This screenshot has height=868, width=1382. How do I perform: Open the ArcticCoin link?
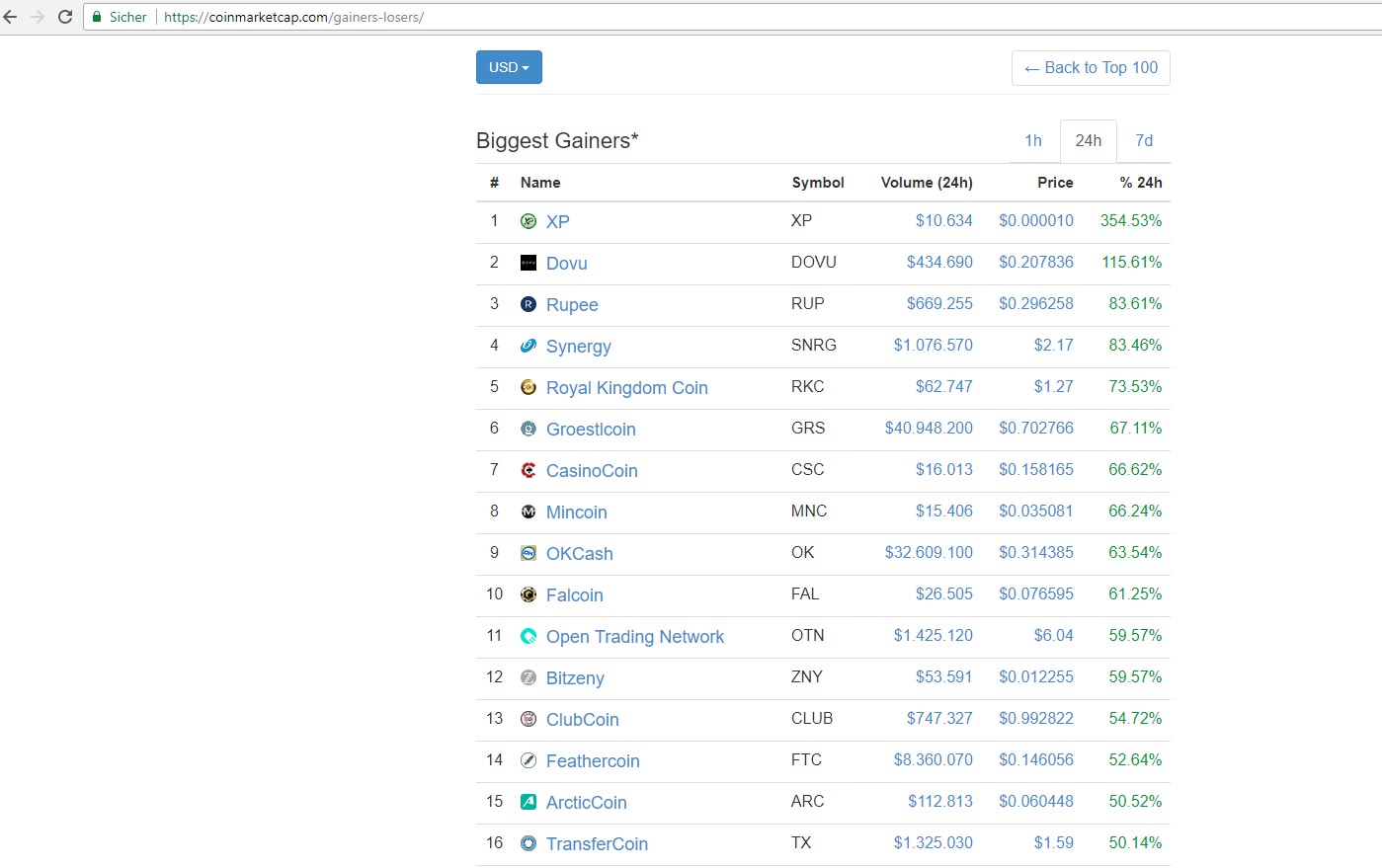pos(587,802)
